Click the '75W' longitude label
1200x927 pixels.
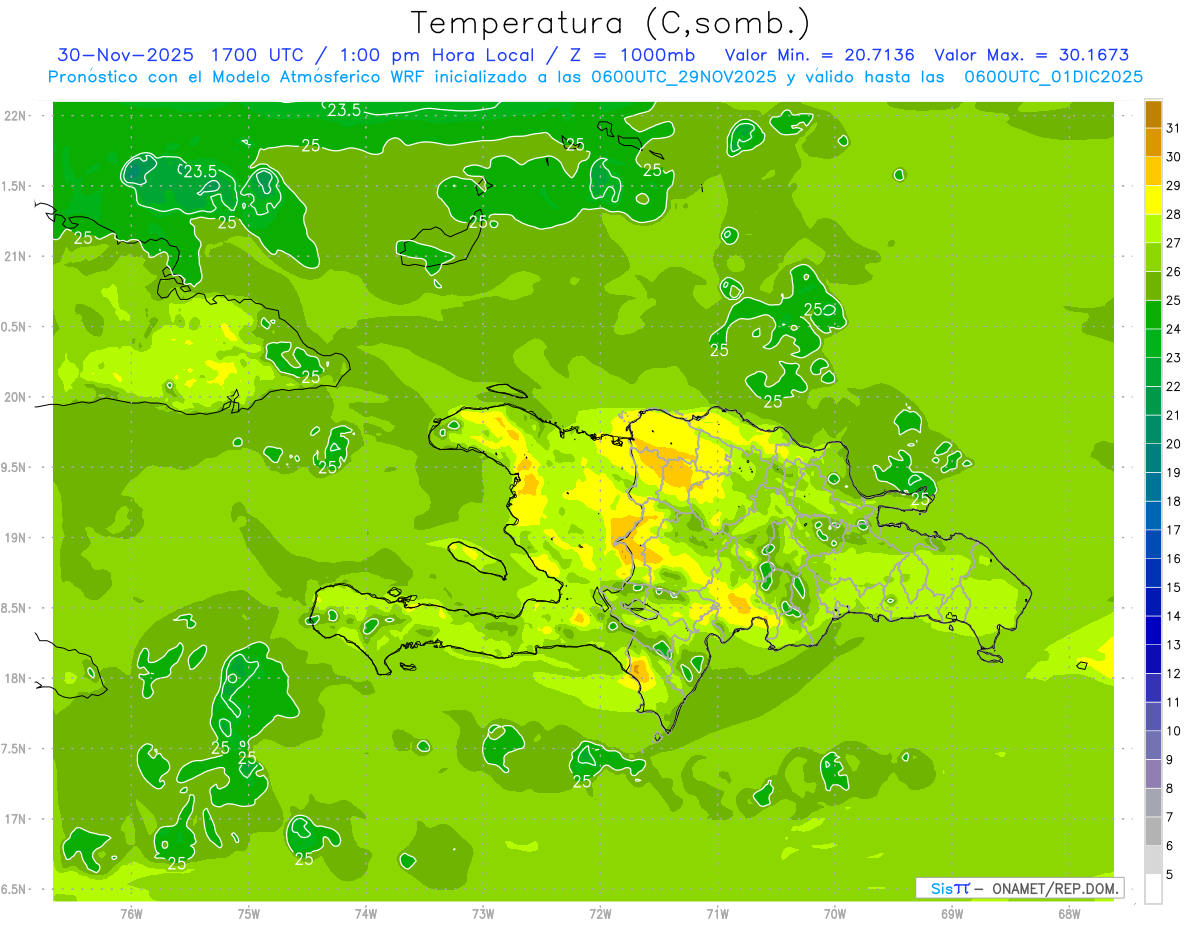[x=249, y=913]
